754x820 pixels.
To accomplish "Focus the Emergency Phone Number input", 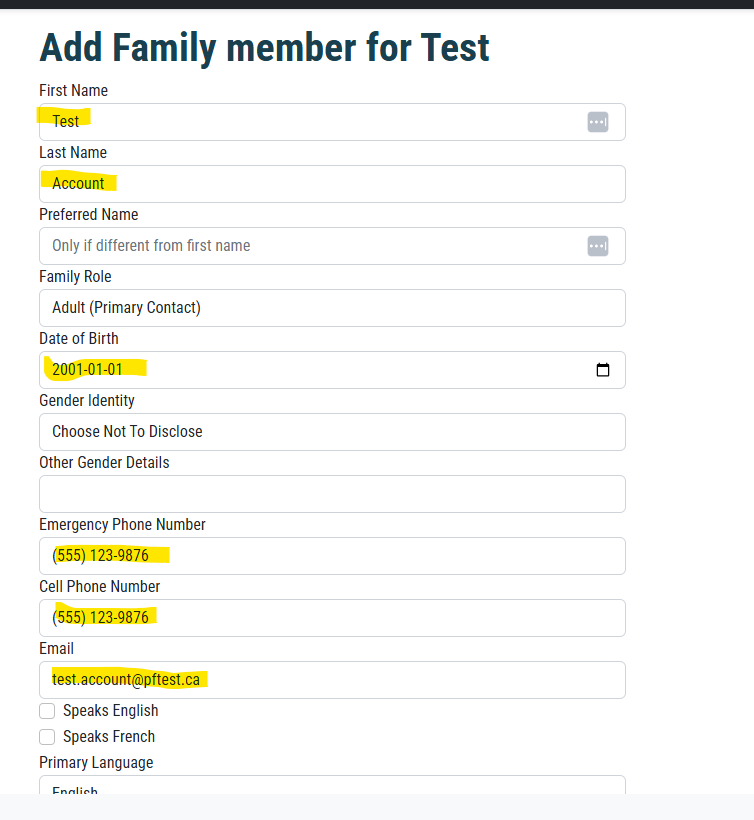I will click(x=332, y=556).
